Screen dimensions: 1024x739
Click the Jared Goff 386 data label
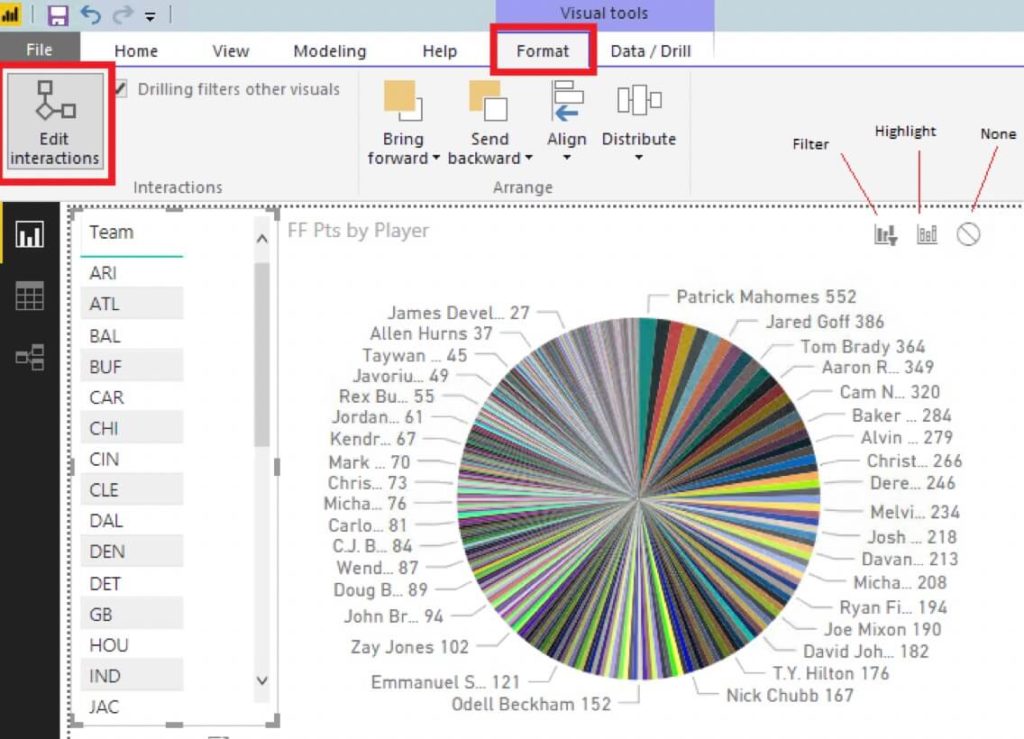tap(825, 321)
